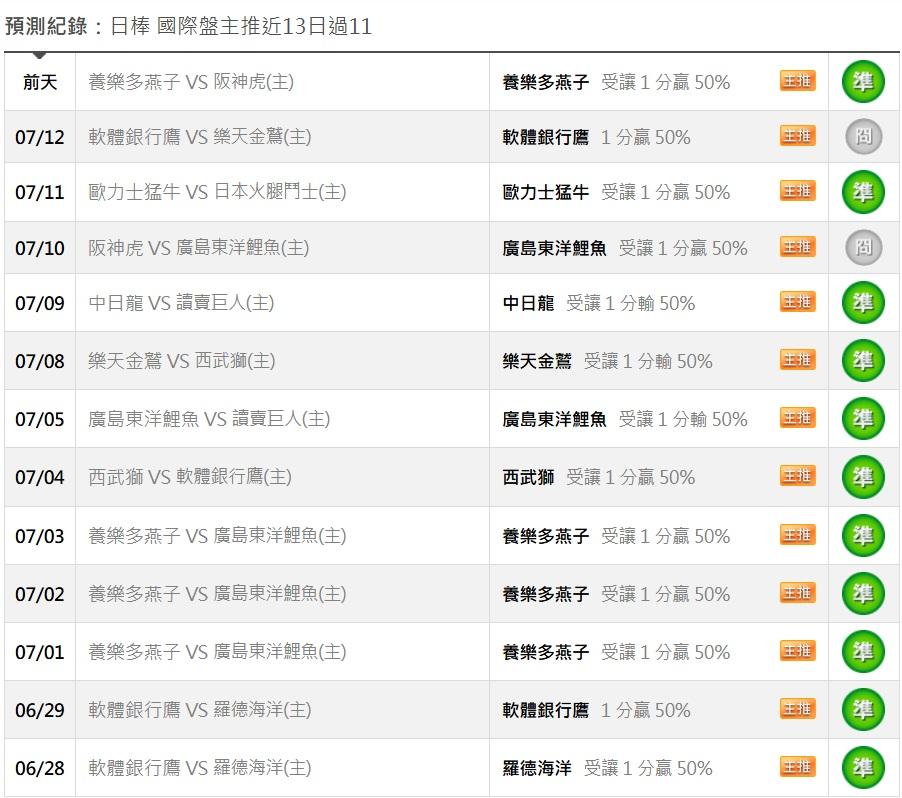Click the orange 主推 badge for 07/10
This screenshot has height=798, width=902.
[798, 247]
